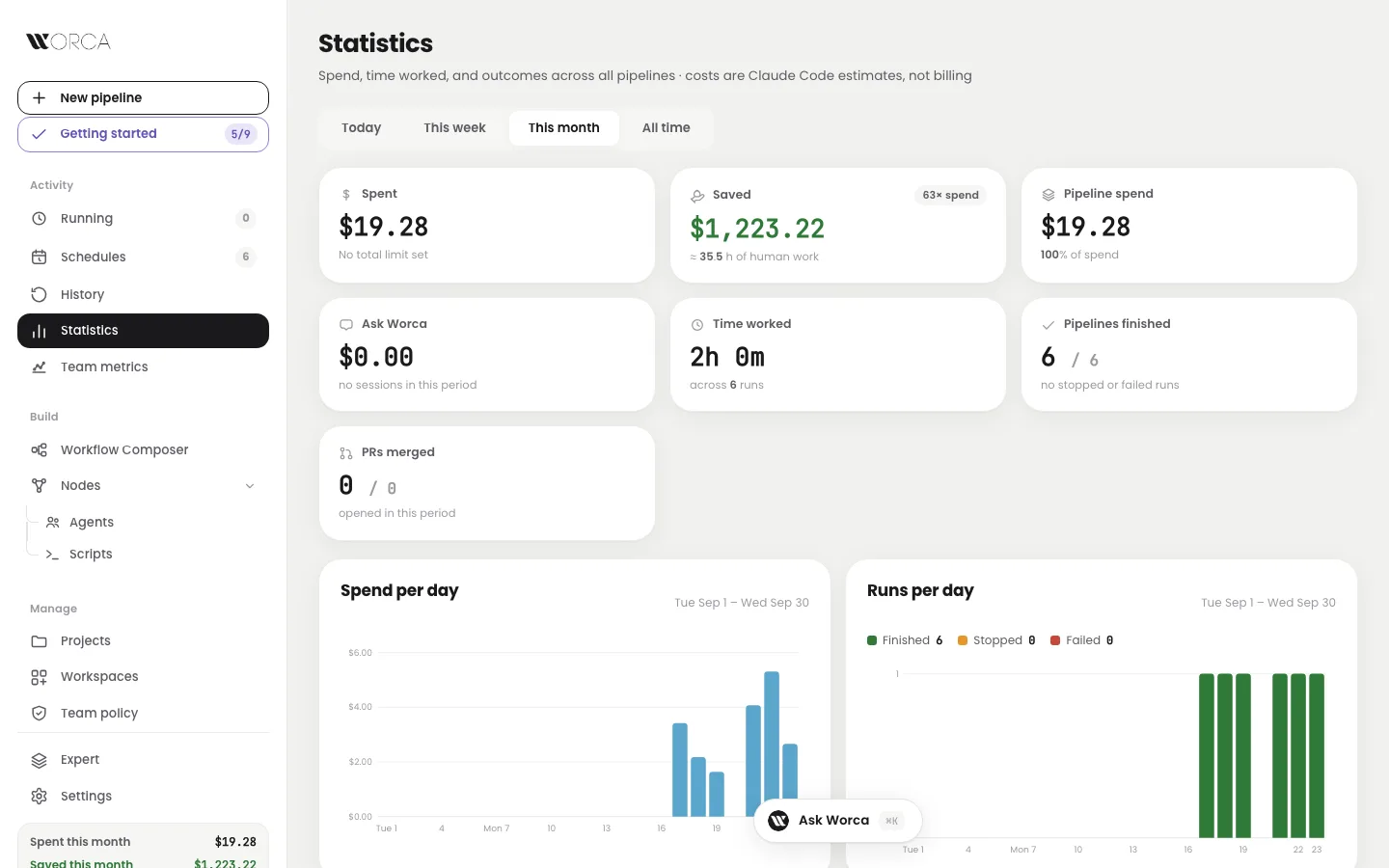
Task: Click the Nodes branching icon
Action: (x=40, y=486)
